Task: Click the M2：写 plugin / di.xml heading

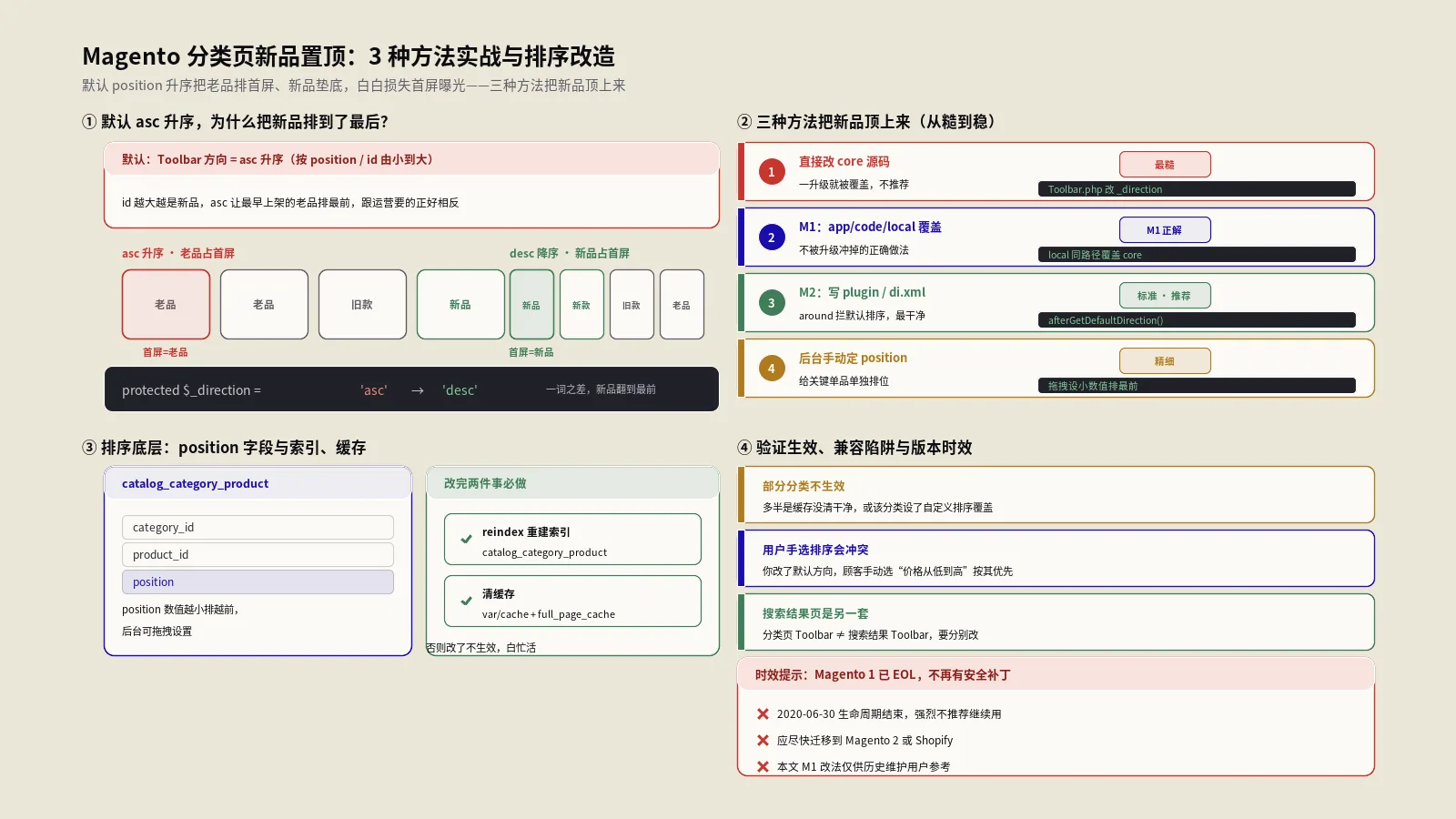Action: click(x=862, y=292)
